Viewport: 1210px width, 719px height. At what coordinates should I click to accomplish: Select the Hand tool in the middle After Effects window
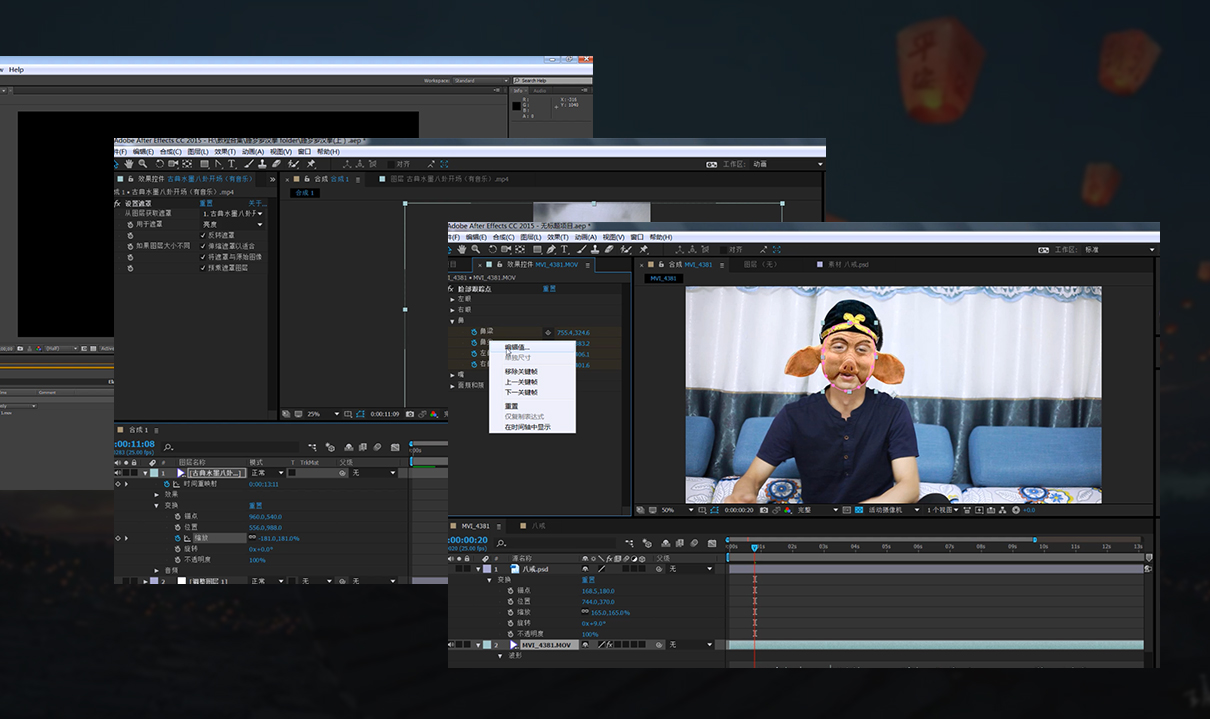(130, 164)
